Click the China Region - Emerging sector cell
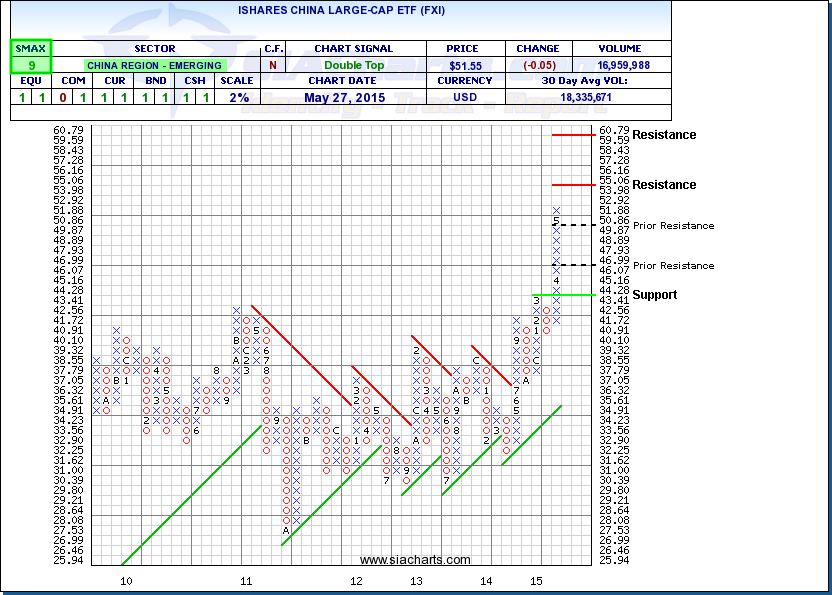This screenshot has width=832, height=595. pyautogui.click(x=155, y=65)
